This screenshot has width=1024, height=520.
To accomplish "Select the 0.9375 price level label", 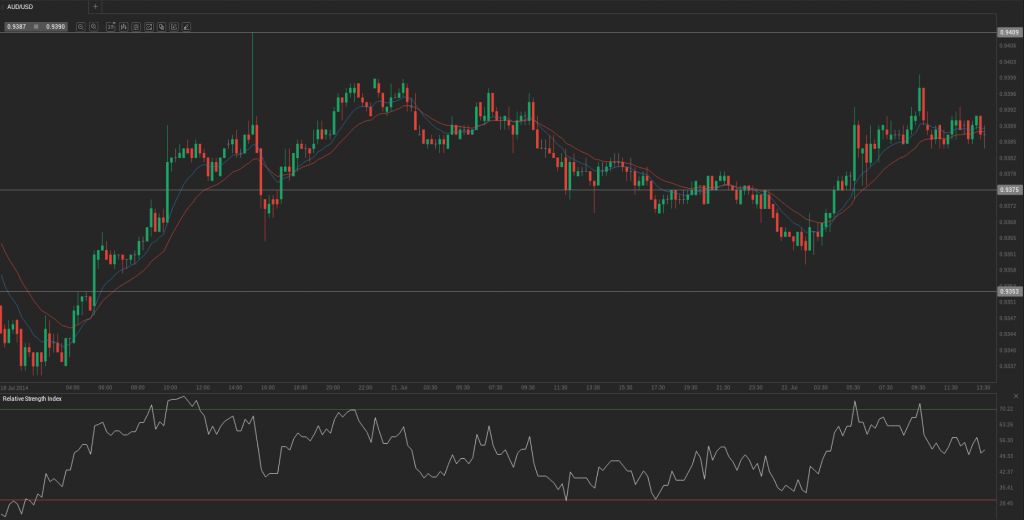I will (x=1008, y=189).
